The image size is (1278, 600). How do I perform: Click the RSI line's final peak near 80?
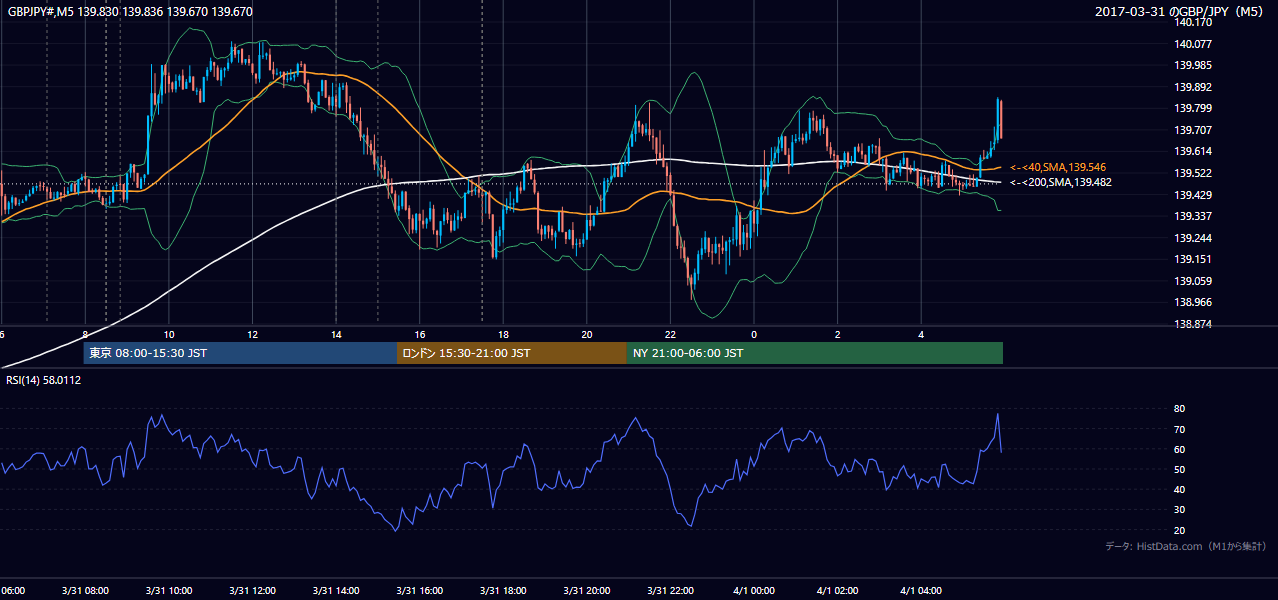997,415
